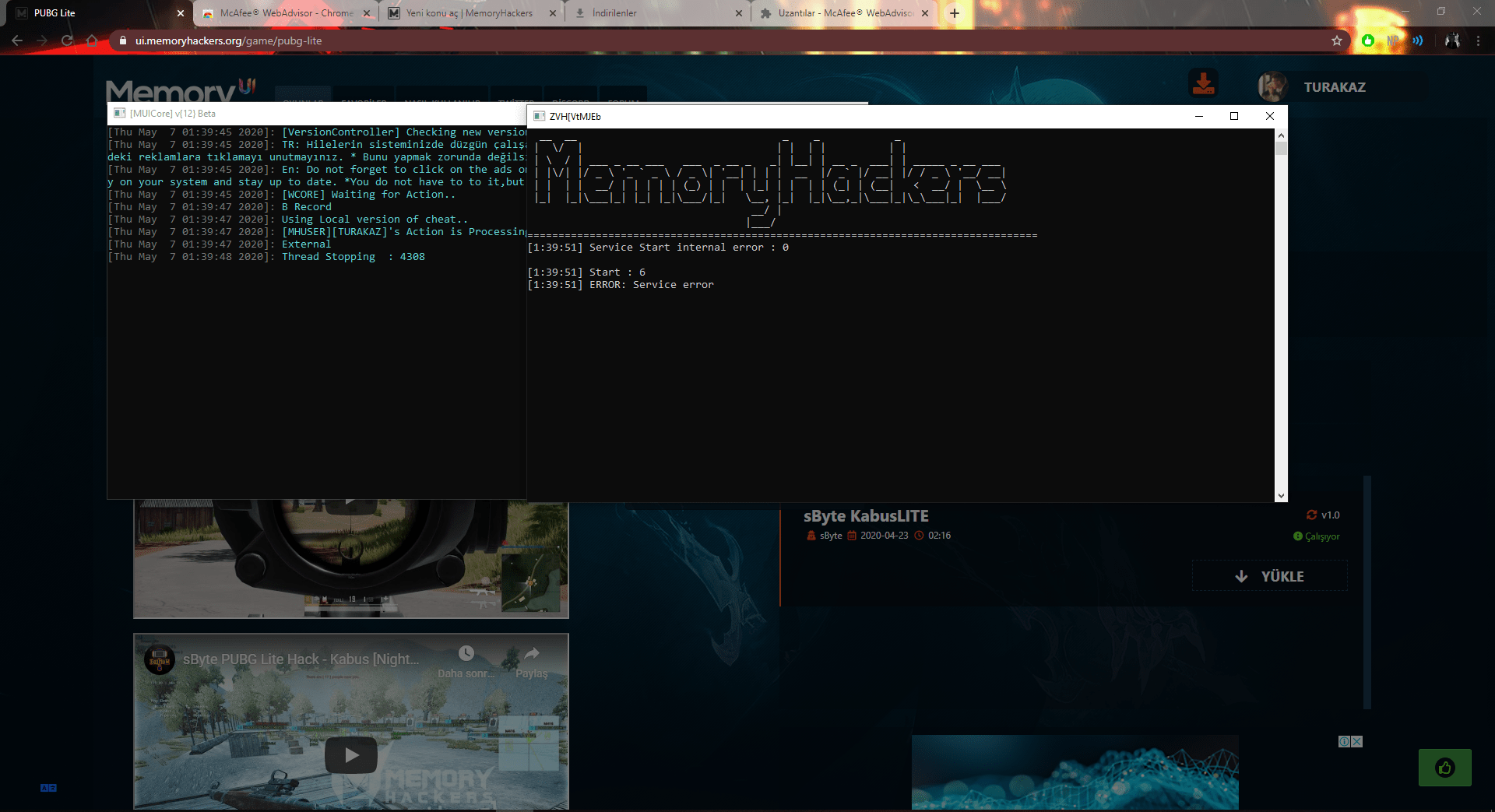
Task: Click the address bar URL
Action: [228, 40]
